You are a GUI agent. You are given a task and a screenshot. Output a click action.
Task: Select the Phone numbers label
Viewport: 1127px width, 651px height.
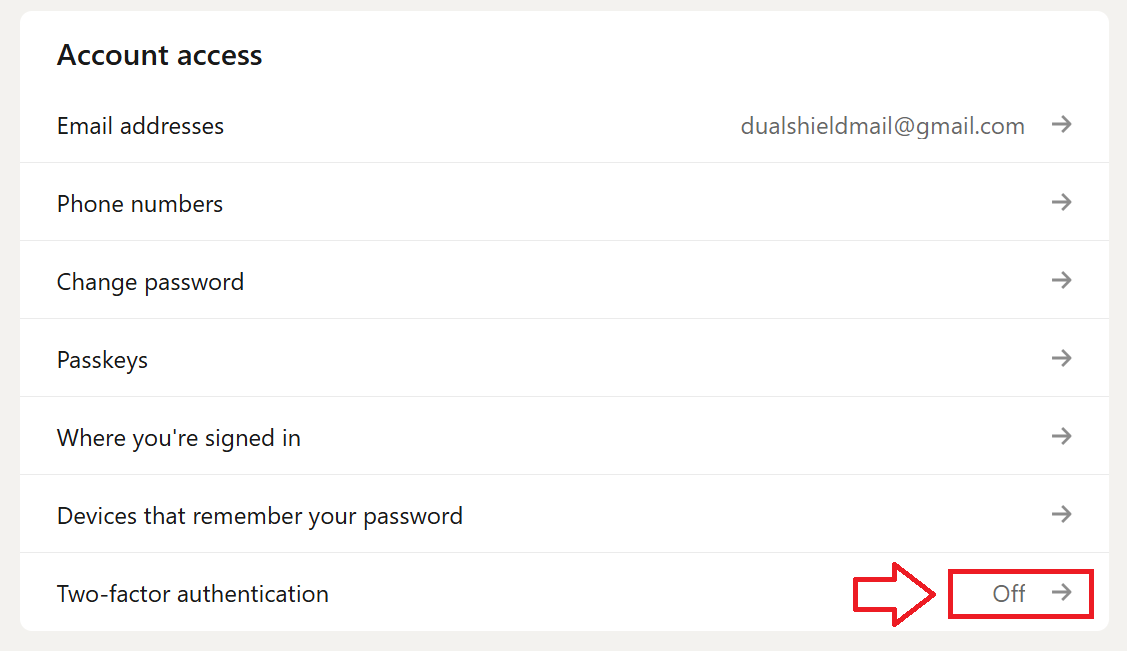pos(140,204)
